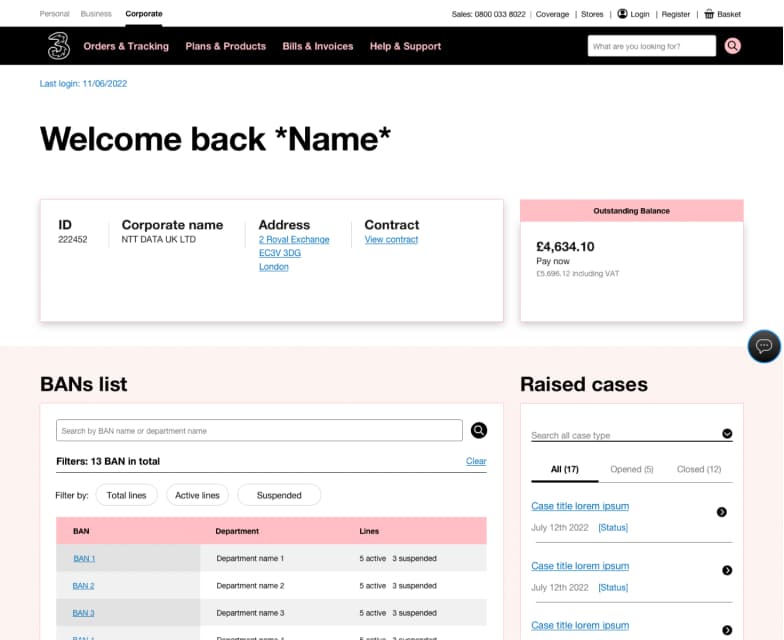This screenshot has width=784, height=640.
Task: Click the Last login: 11/06/2022 text
Action: pos(84,84)
